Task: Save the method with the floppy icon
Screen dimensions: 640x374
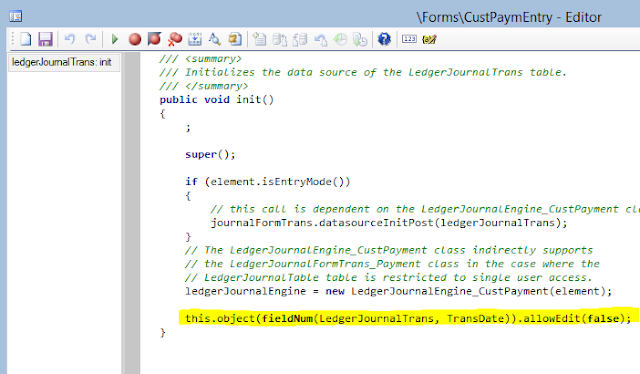Action: (45, 39)
